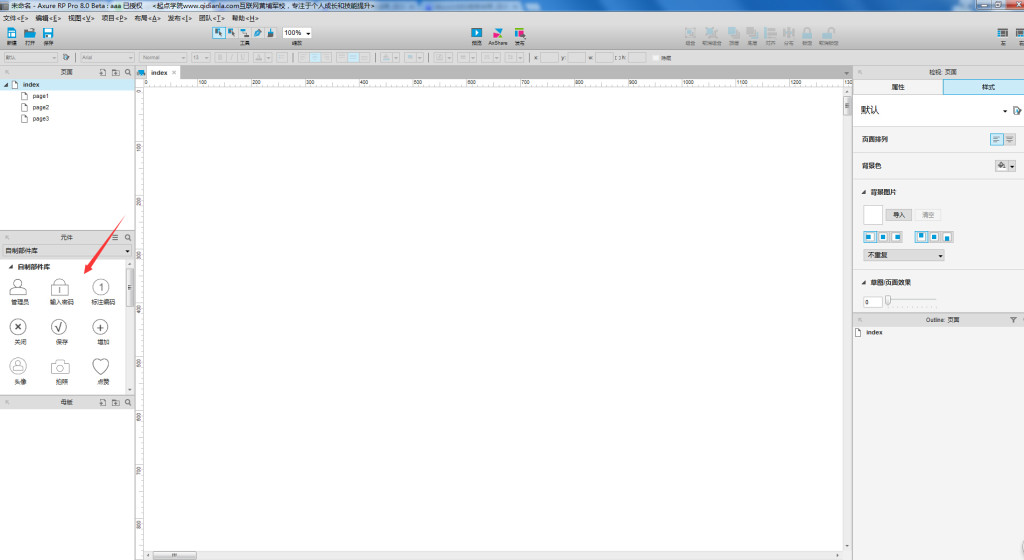Click the search icon in Pages panel
This screenshot has width=1024, height=560.
(x=128, y=72)
